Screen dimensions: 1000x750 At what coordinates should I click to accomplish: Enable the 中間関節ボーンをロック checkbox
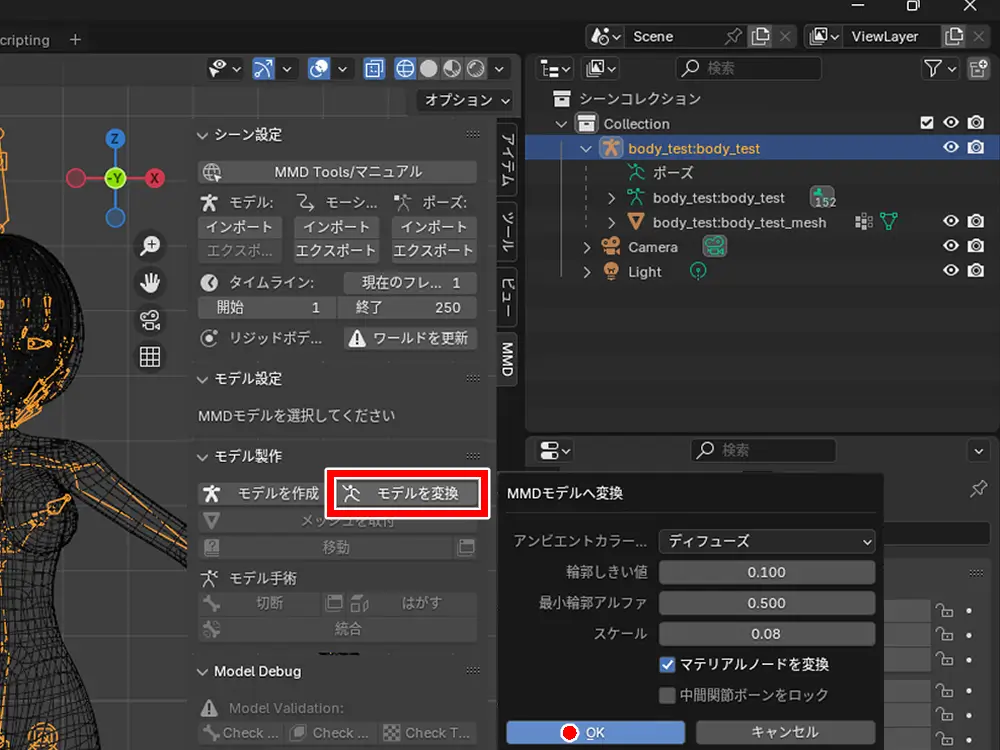tap(667, 695)
